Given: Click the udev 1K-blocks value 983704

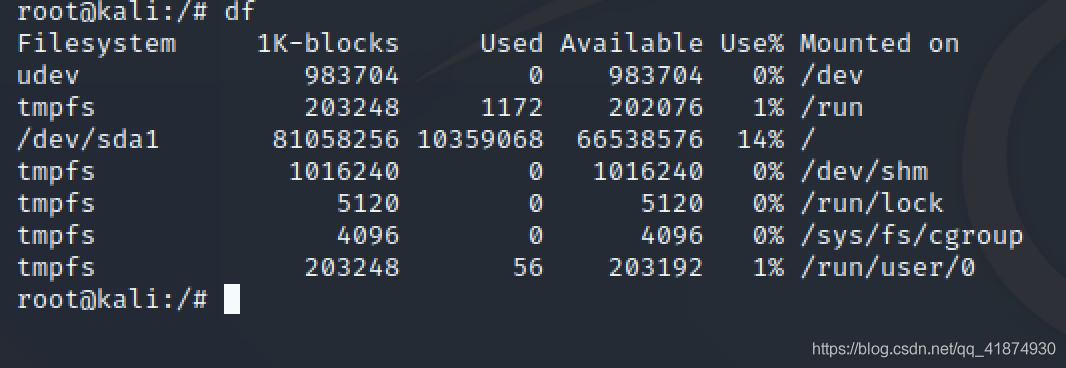Looking at the screenshot, I should coord(351,76).
